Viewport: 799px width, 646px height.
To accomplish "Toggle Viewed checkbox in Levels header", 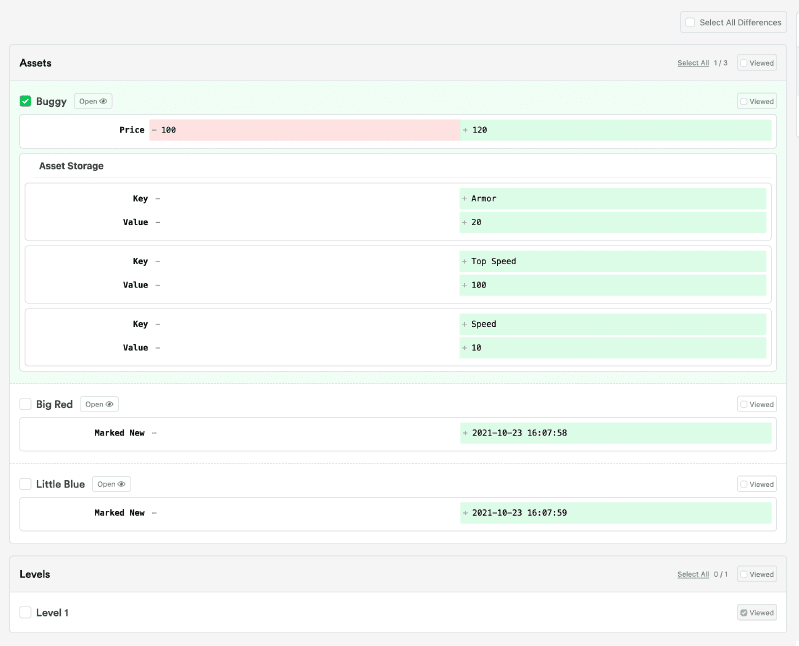I will click(x=757, y=574).
